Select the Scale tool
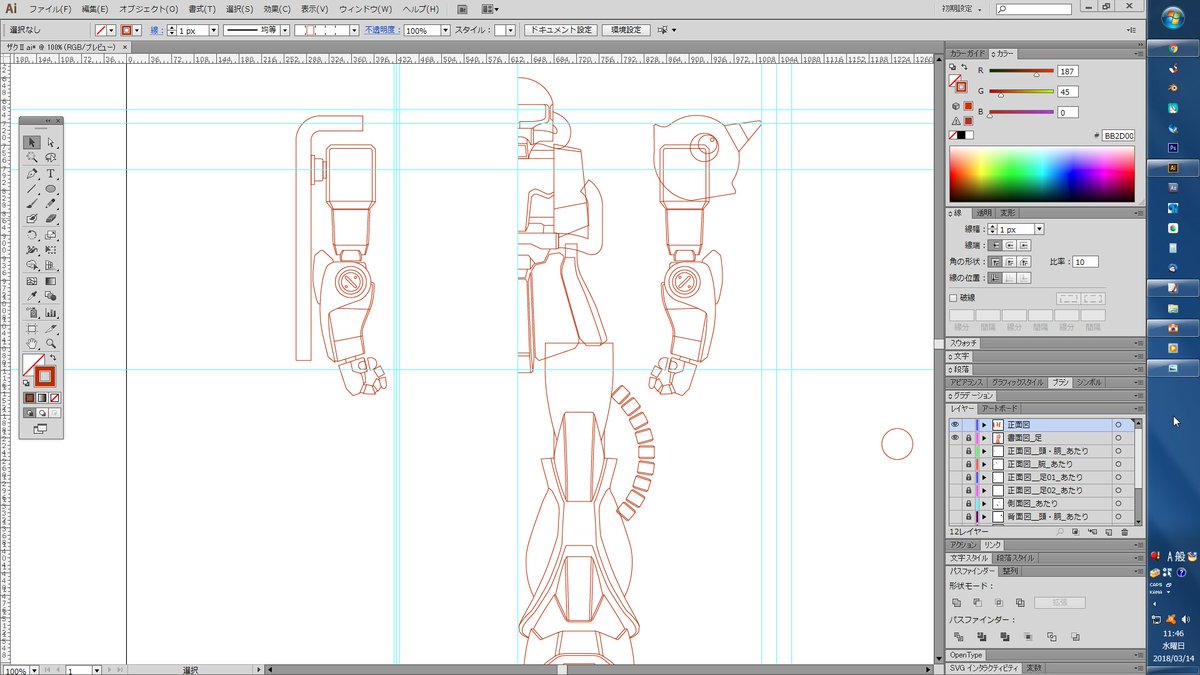 pos(51,235)
